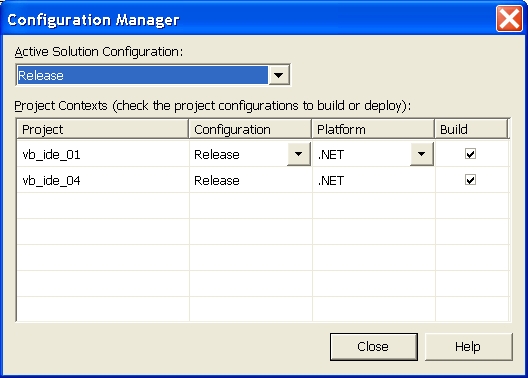This screenshot has height=378, width=528.
Task: Expand the Configuration dropdown for vb_ide_01
Action: 298,154
